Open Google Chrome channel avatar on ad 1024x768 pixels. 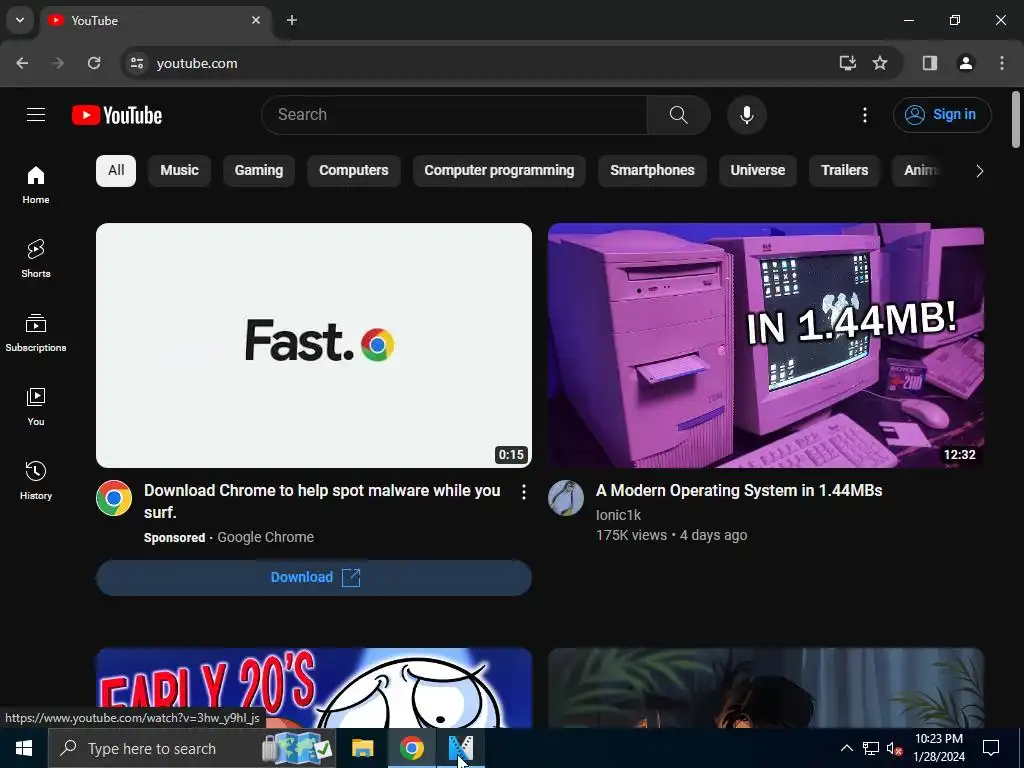click(114, 498)
